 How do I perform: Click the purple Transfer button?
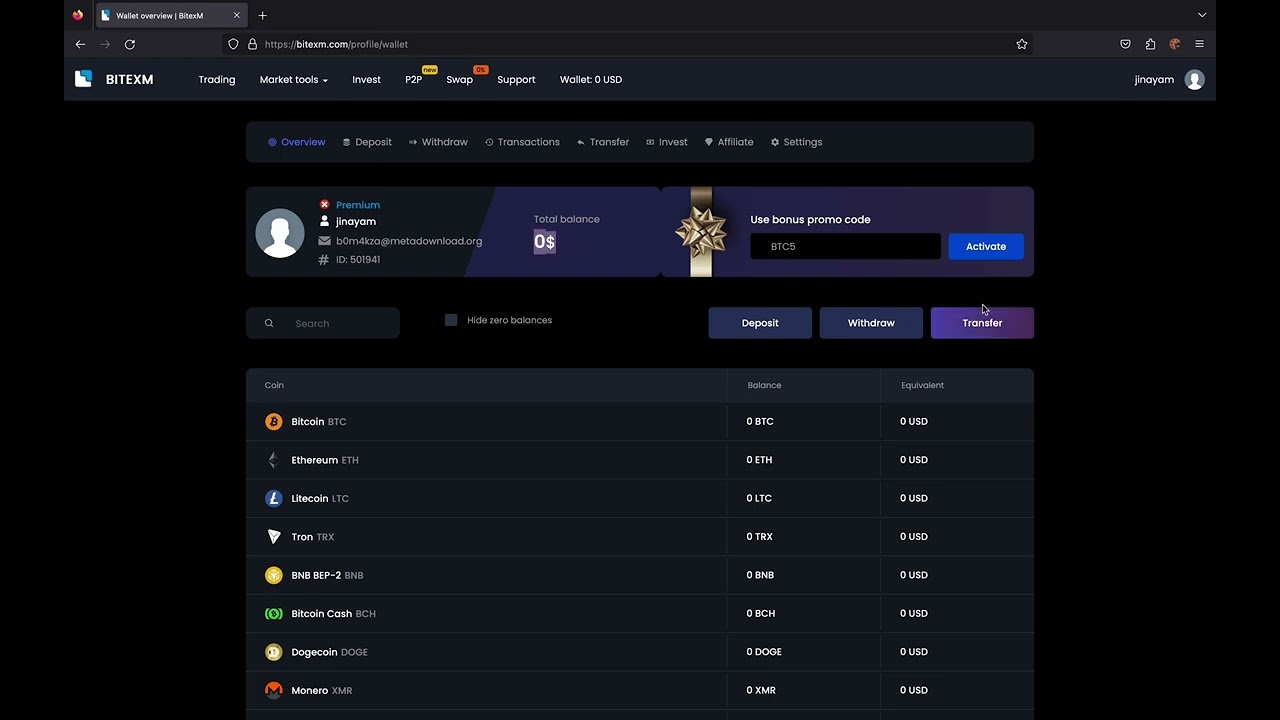pos(982,323)
